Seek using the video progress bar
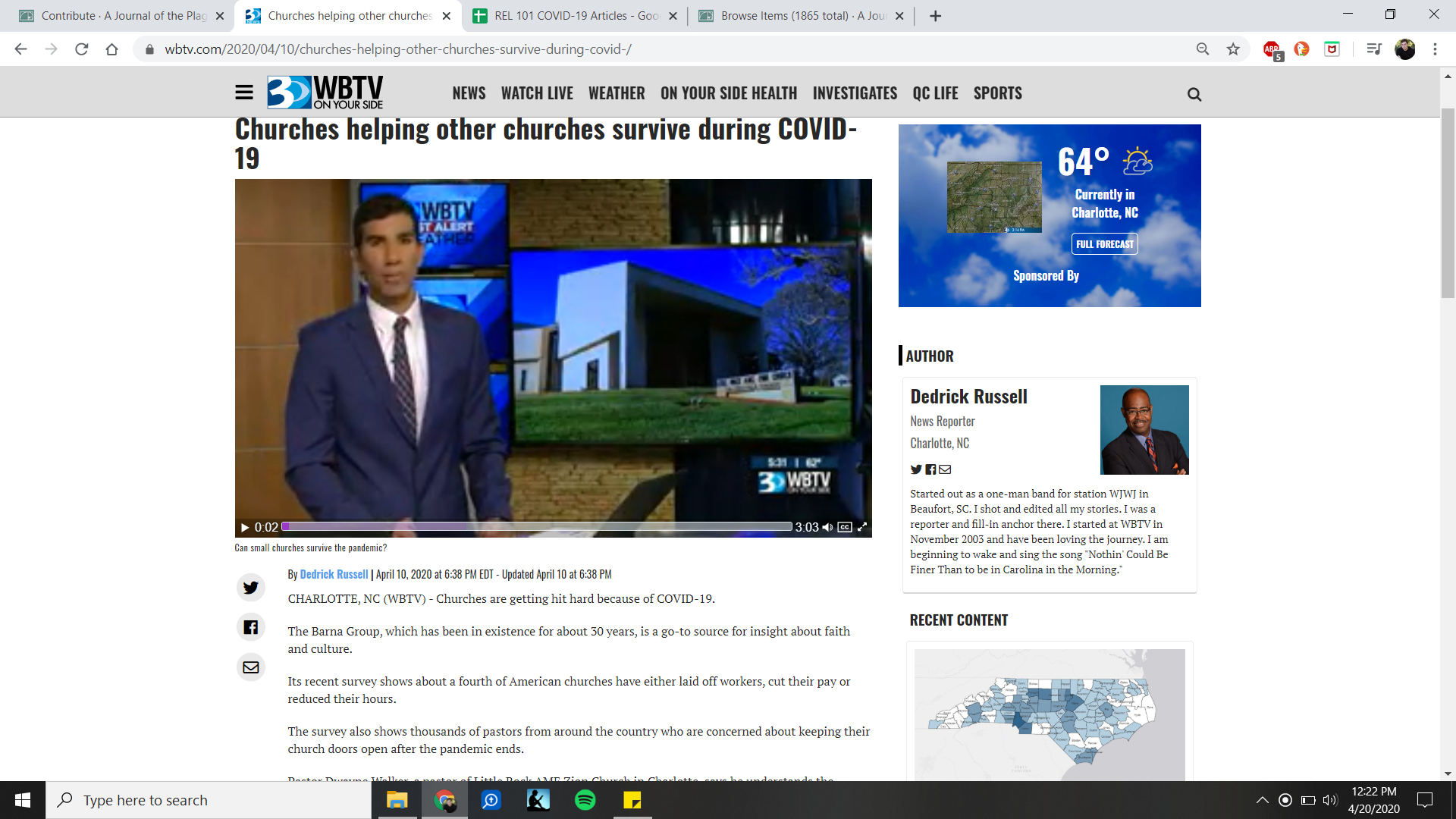The height and width of the screenshot is (819, 1456). click(538, 526)
